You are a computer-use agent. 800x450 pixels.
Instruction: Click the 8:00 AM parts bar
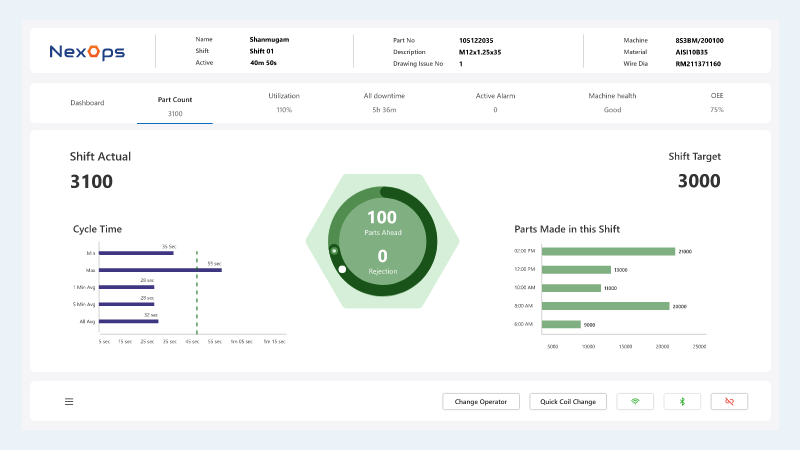pyautogui.click(x=605, y=306)
